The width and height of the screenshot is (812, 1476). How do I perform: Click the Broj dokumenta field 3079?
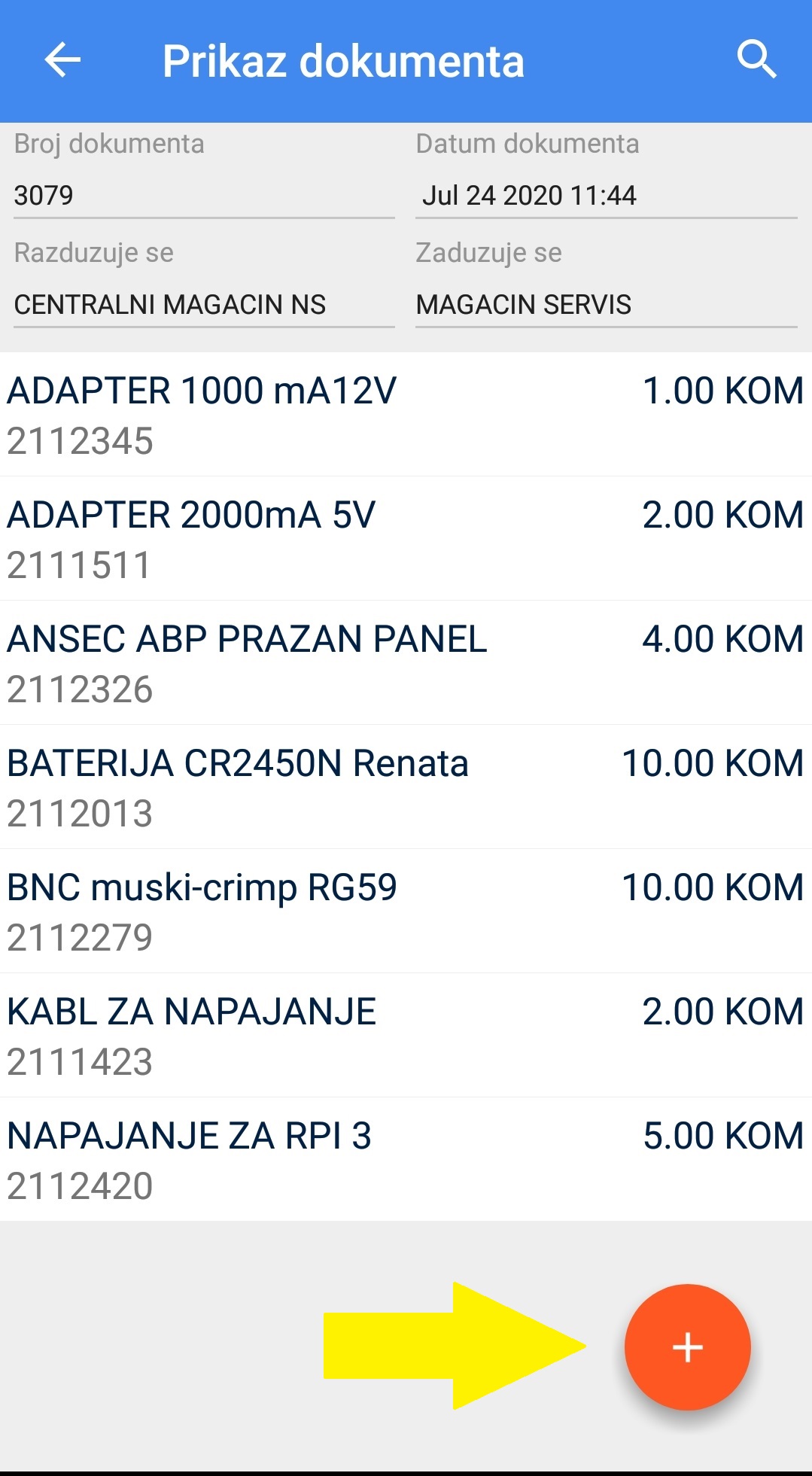[x=203, y=196]
